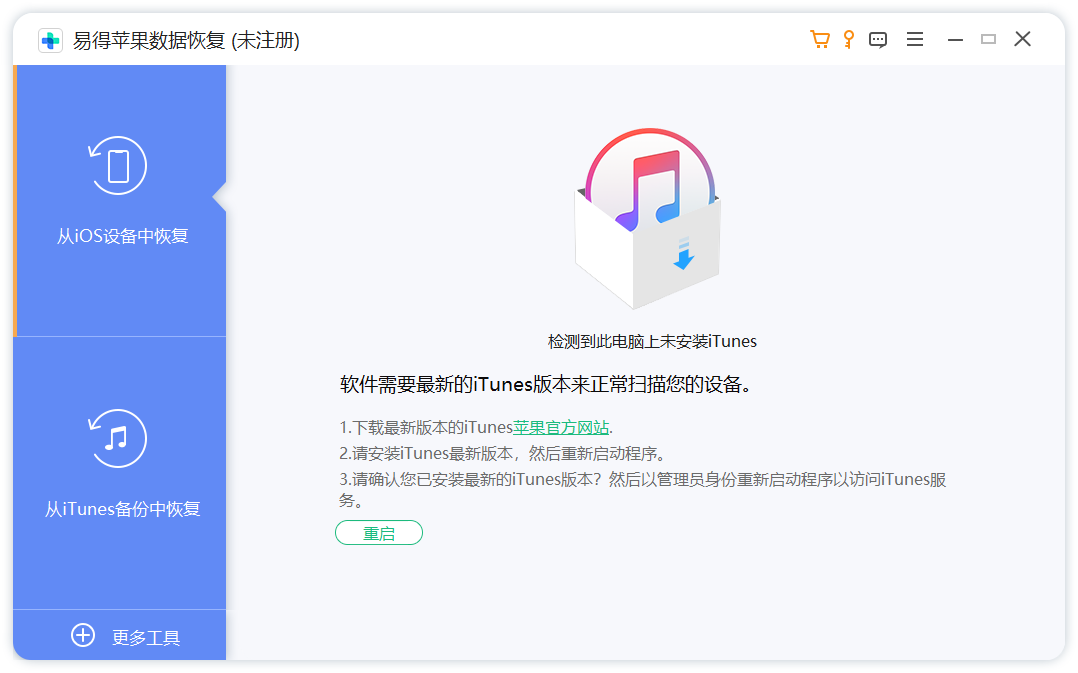
Task: Click the plus icon beside 更多工具
Action: (83, 635)
